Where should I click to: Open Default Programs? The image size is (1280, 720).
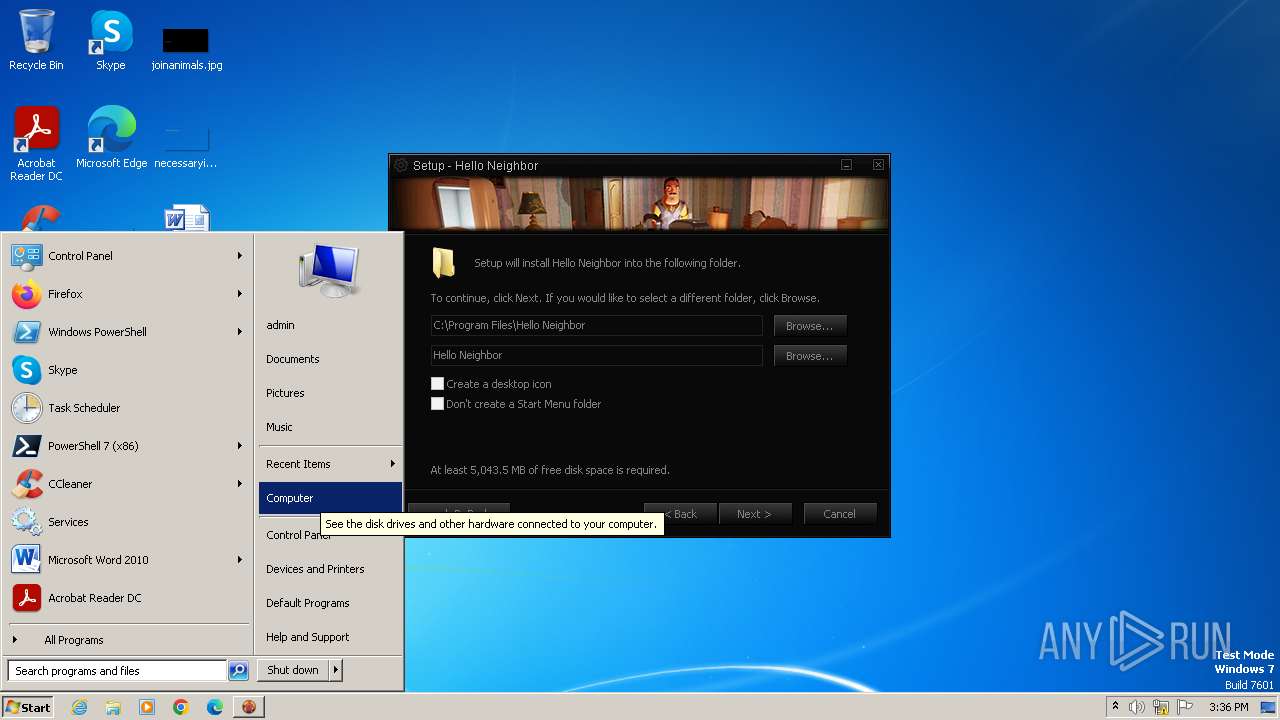tap(330, 603)
